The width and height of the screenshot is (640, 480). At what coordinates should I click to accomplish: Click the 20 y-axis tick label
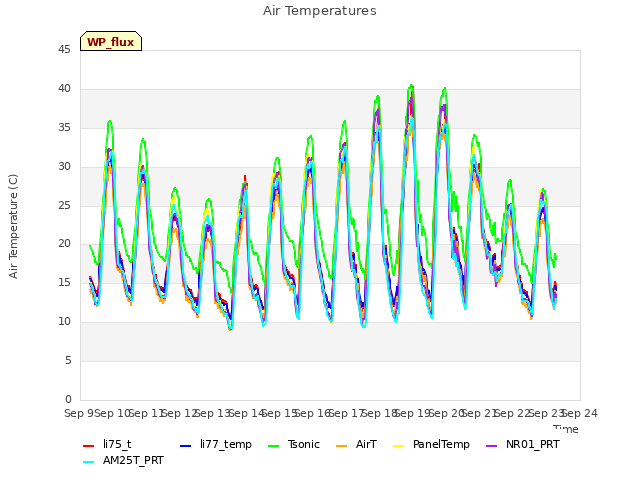point(64,244)
